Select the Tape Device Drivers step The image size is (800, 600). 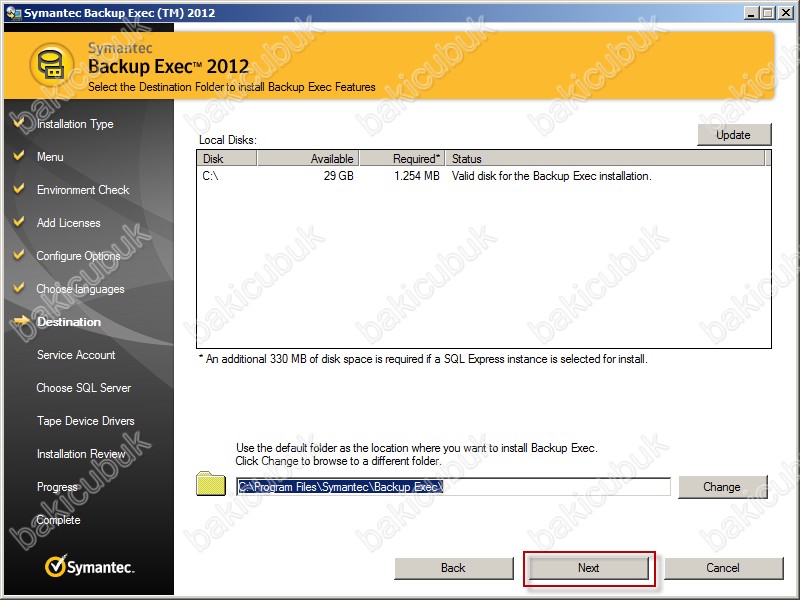point(86,421)
